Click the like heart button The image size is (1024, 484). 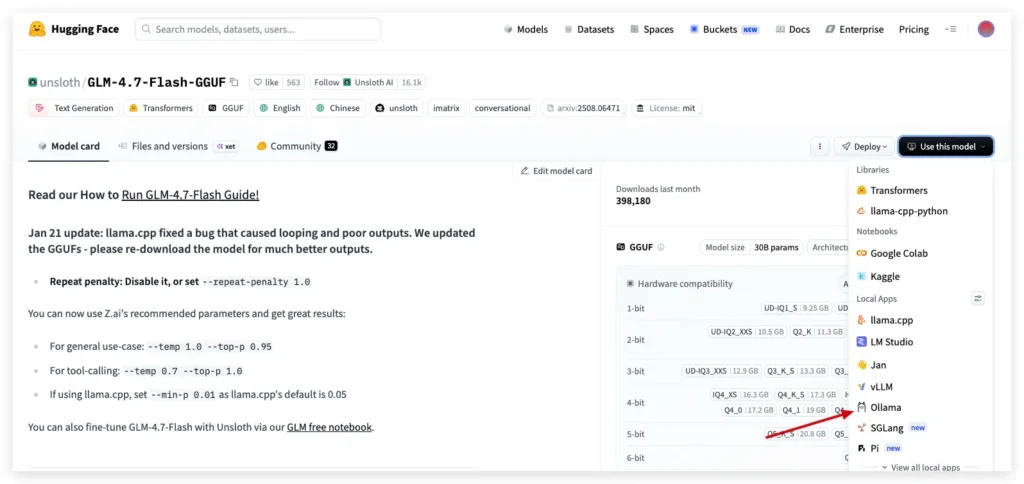[x=266, y=82]
